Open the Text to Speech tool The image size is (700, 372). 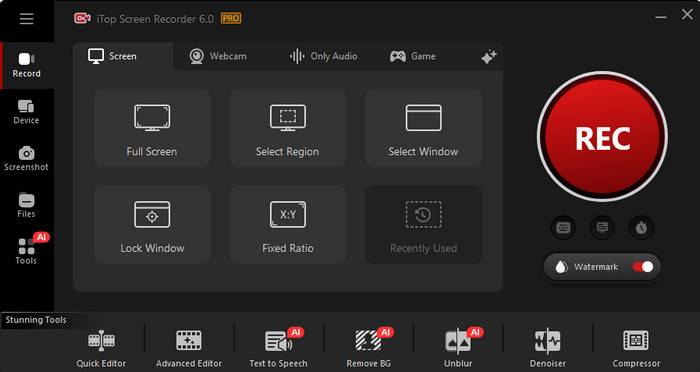[x=279, y=348]
